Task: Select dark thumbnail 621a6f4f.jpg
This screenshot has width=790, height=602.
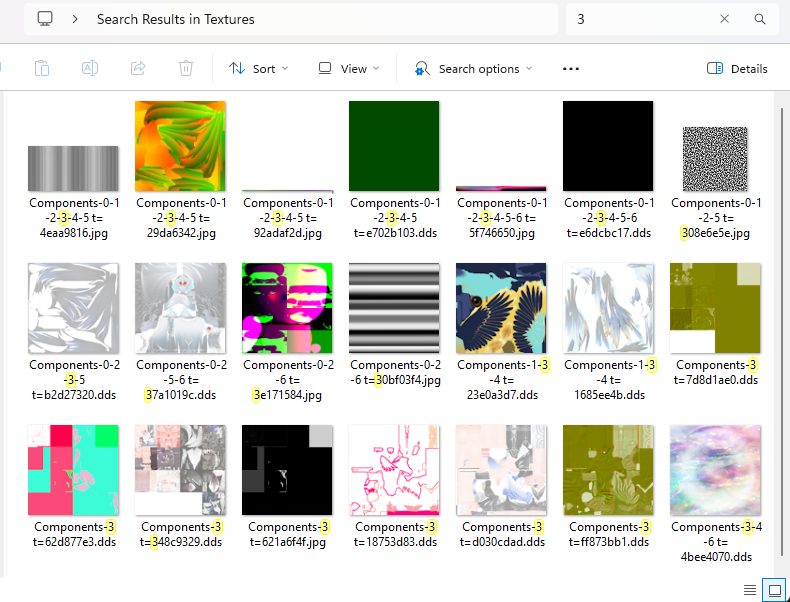Action: tap(287, 470)
